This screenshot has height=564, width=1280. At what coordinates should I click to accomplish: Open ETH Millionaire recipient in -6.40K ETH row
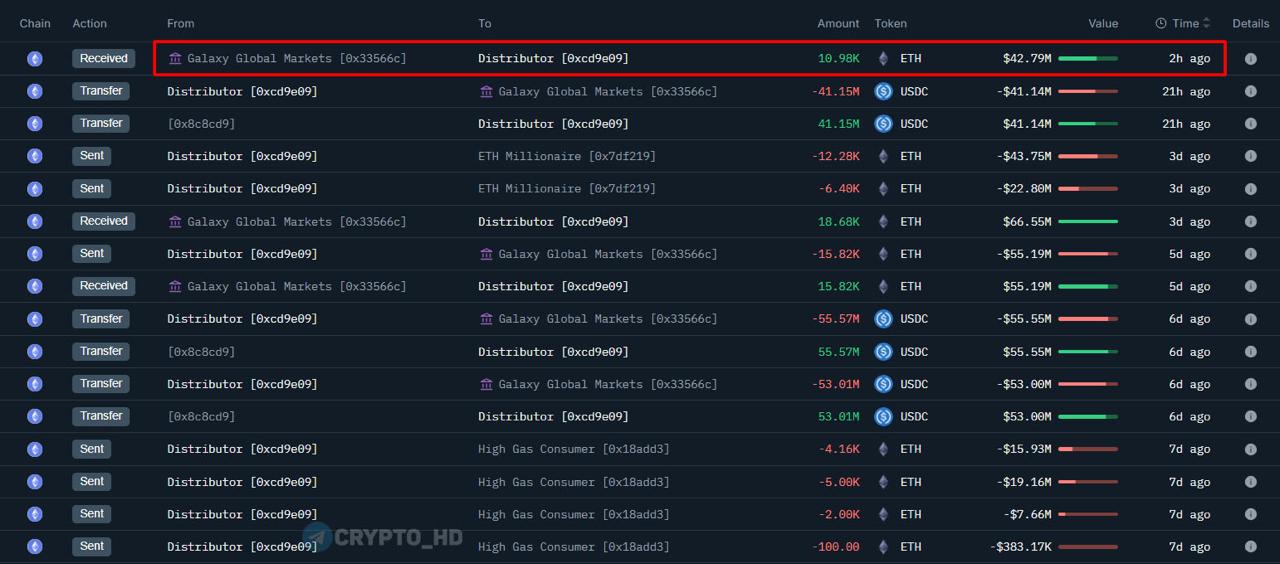567,189
